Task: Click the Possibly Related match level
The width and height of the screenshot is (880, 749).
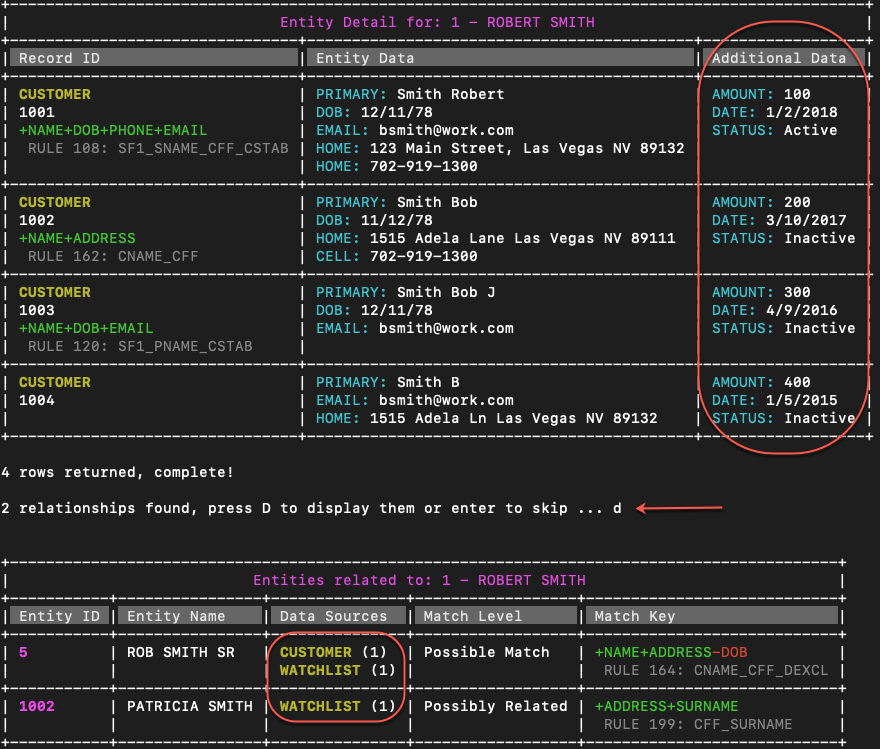Action: coord(496,706)
